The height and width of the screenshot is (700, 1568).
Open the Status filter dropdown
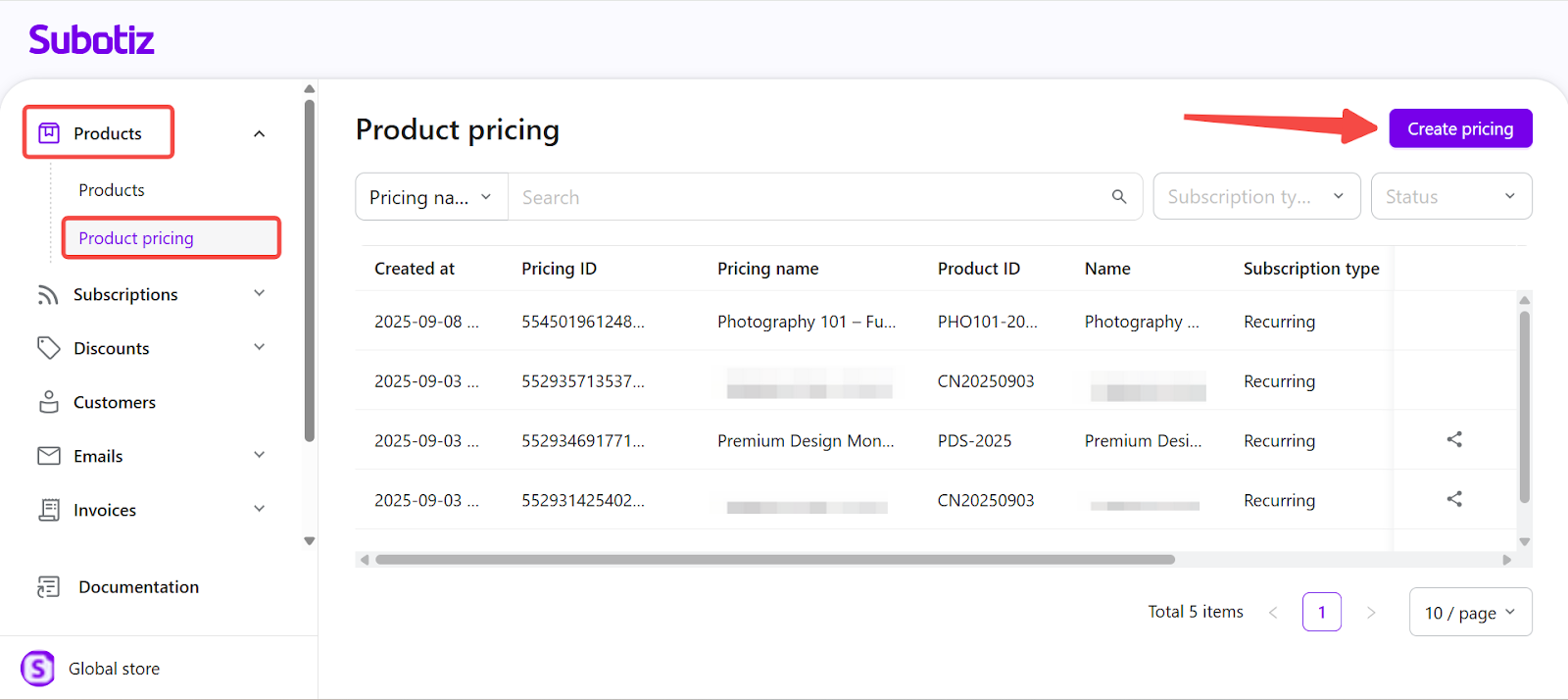[1450, 197]
